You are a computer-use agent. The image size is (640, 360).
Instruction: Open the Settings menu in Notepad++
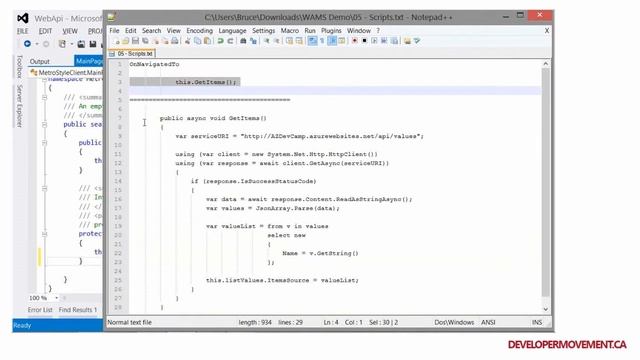[263, 31]
